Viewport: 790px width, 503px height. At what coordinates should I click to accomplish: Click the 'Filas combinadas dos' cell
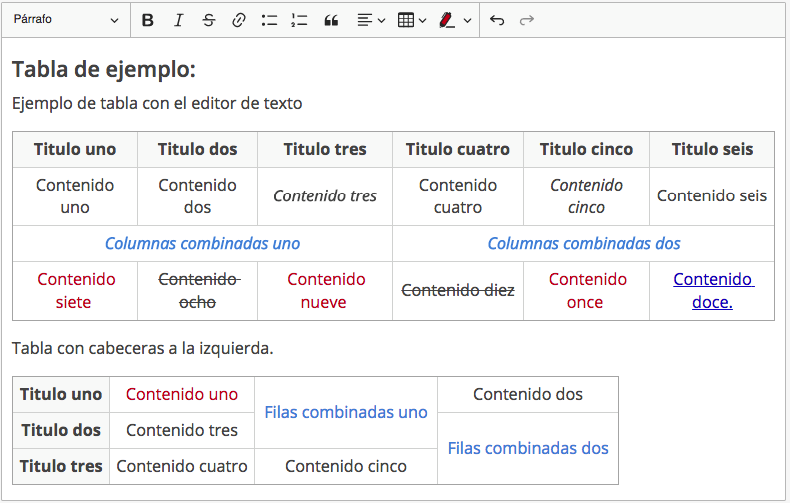coord(527,448)
